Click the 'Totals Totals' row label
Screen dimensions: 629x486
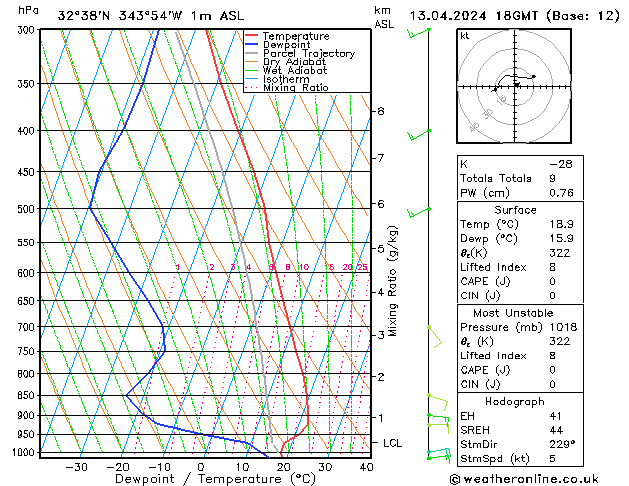tap(495, 178)
